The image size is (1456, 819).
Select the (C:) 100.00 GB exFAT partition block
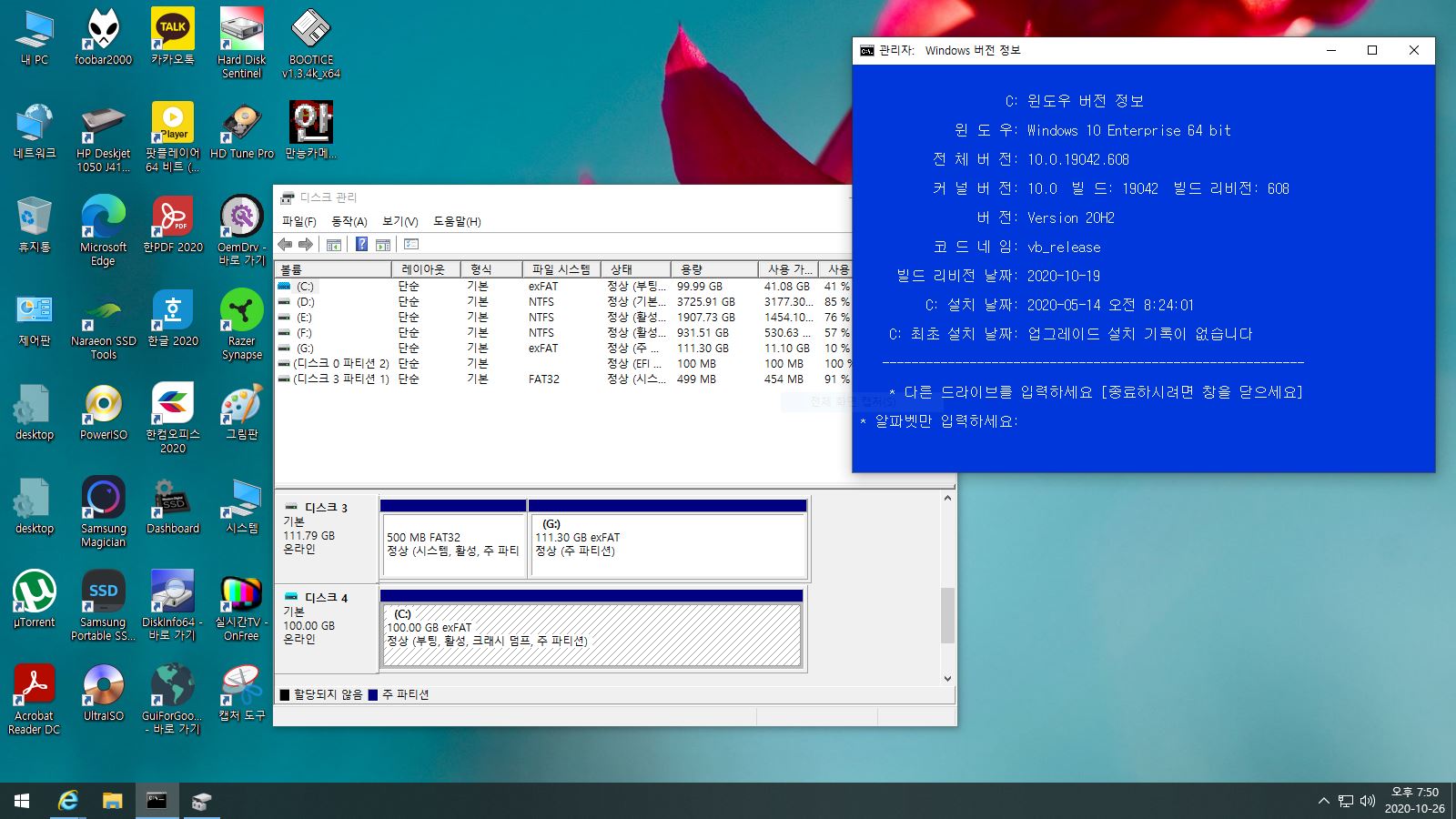point(591,628)
